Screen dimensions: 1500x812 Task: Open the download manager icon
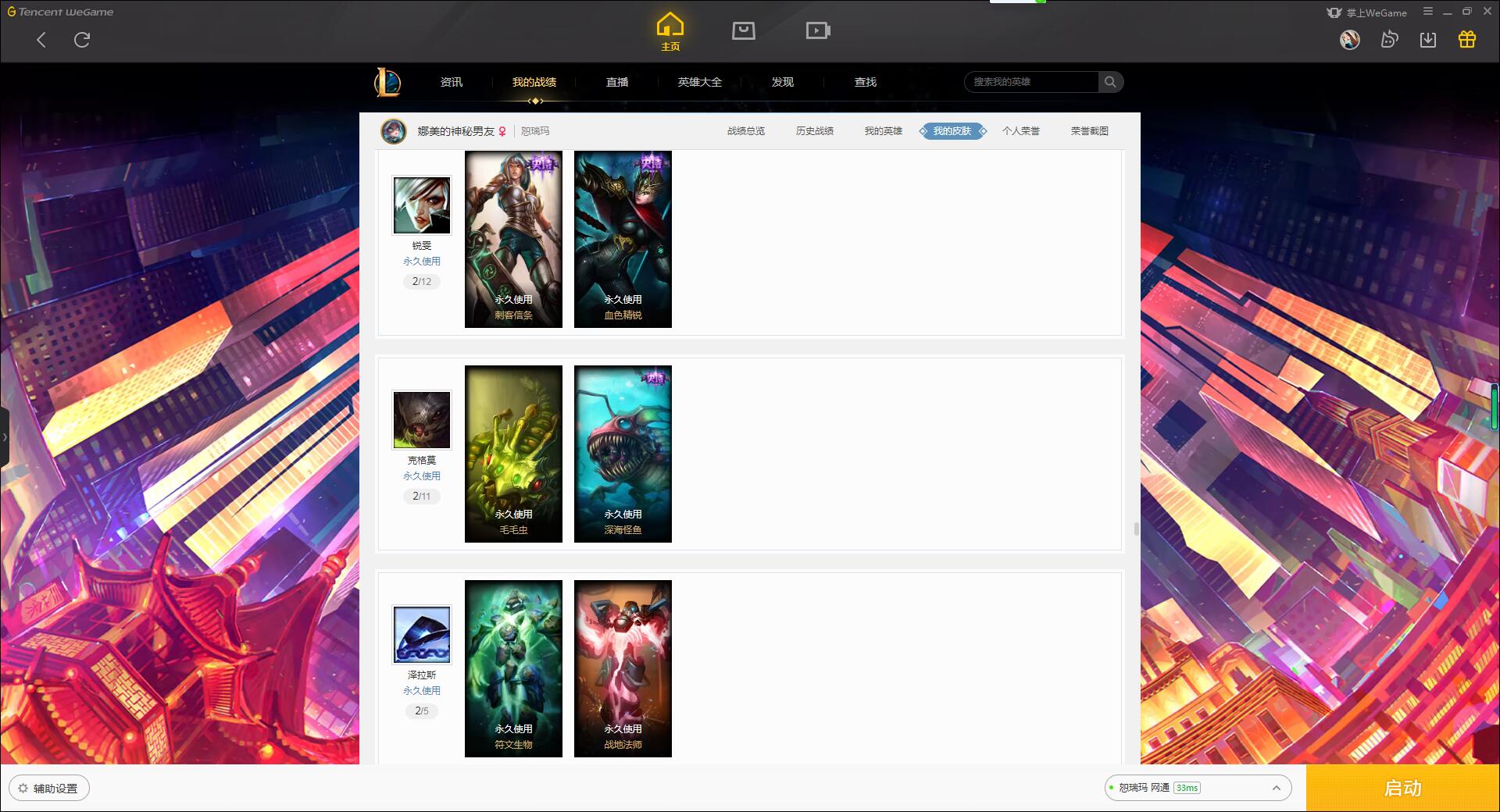(1428, 39)
